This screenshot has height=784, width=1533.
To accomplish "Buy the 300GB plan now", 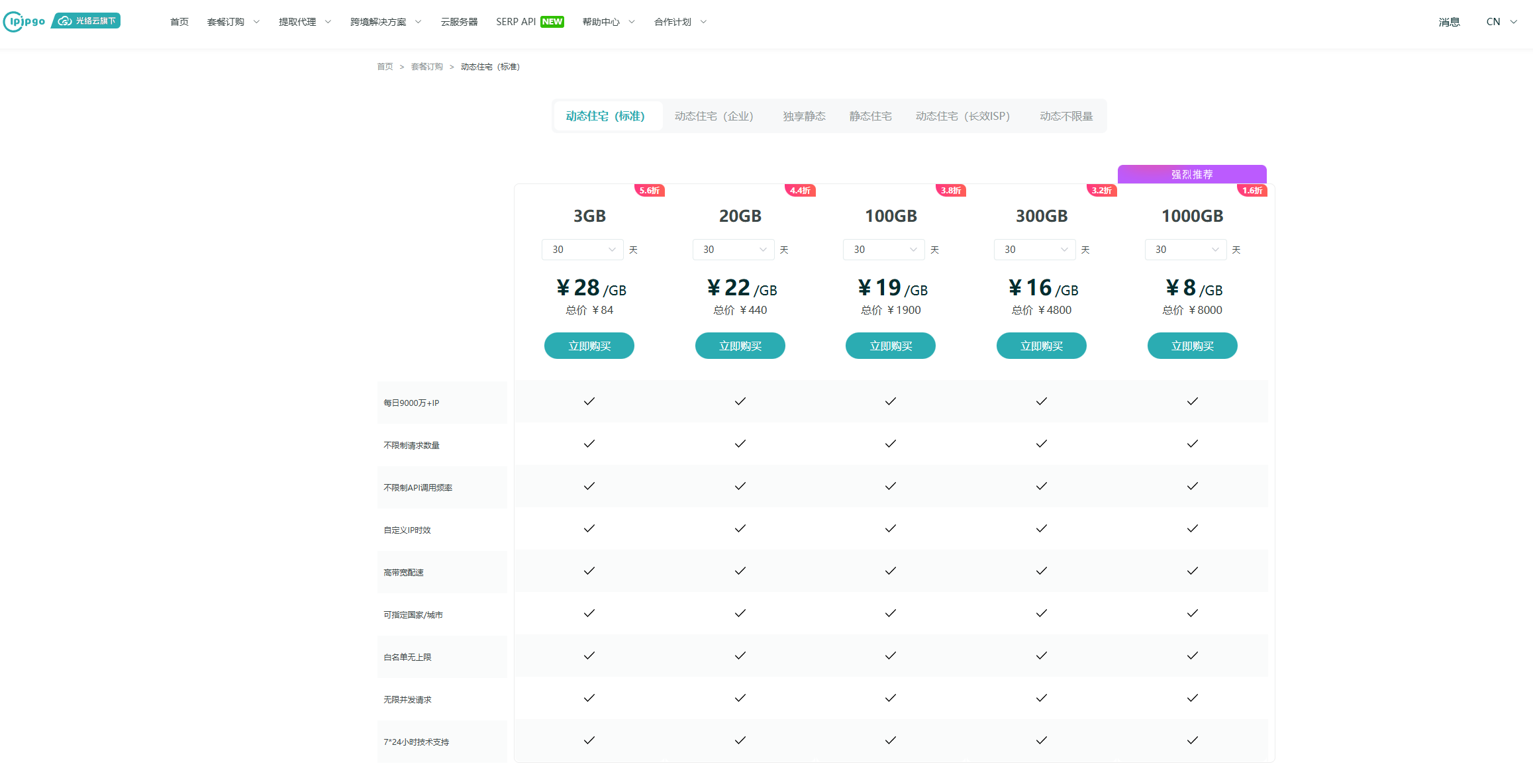I will click(1041, 346).
